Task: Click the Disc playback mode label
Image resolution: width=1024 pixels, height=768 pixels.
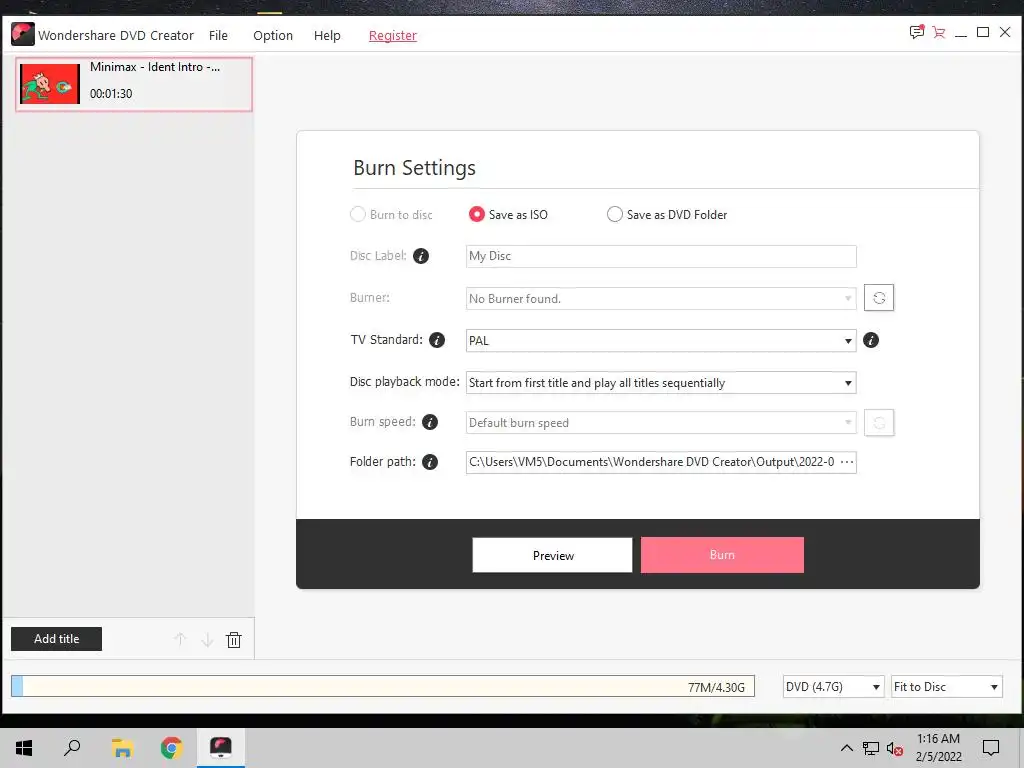Action: click(404, 382)
